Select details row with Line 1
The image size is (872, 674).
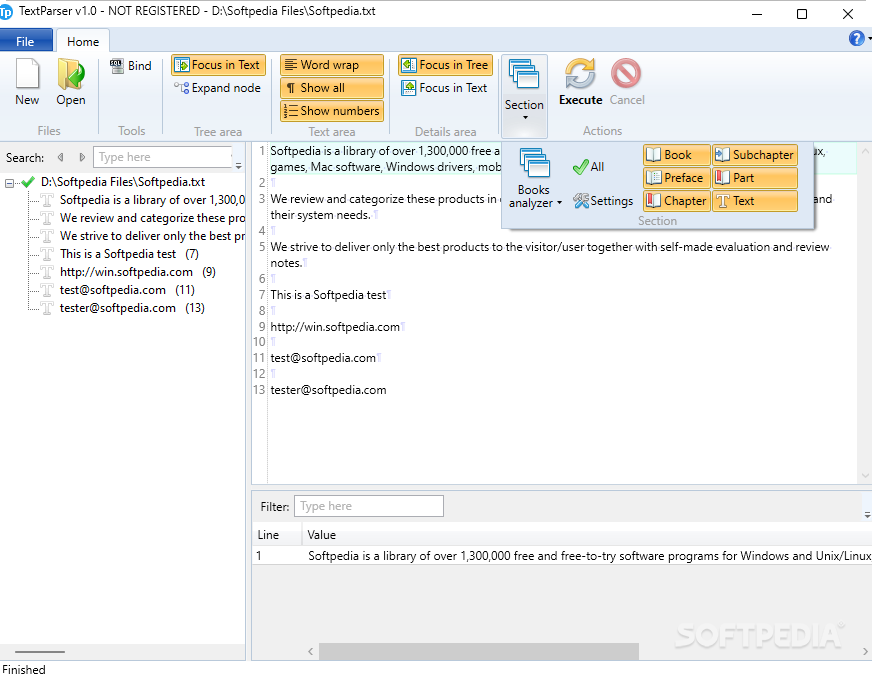562,556
